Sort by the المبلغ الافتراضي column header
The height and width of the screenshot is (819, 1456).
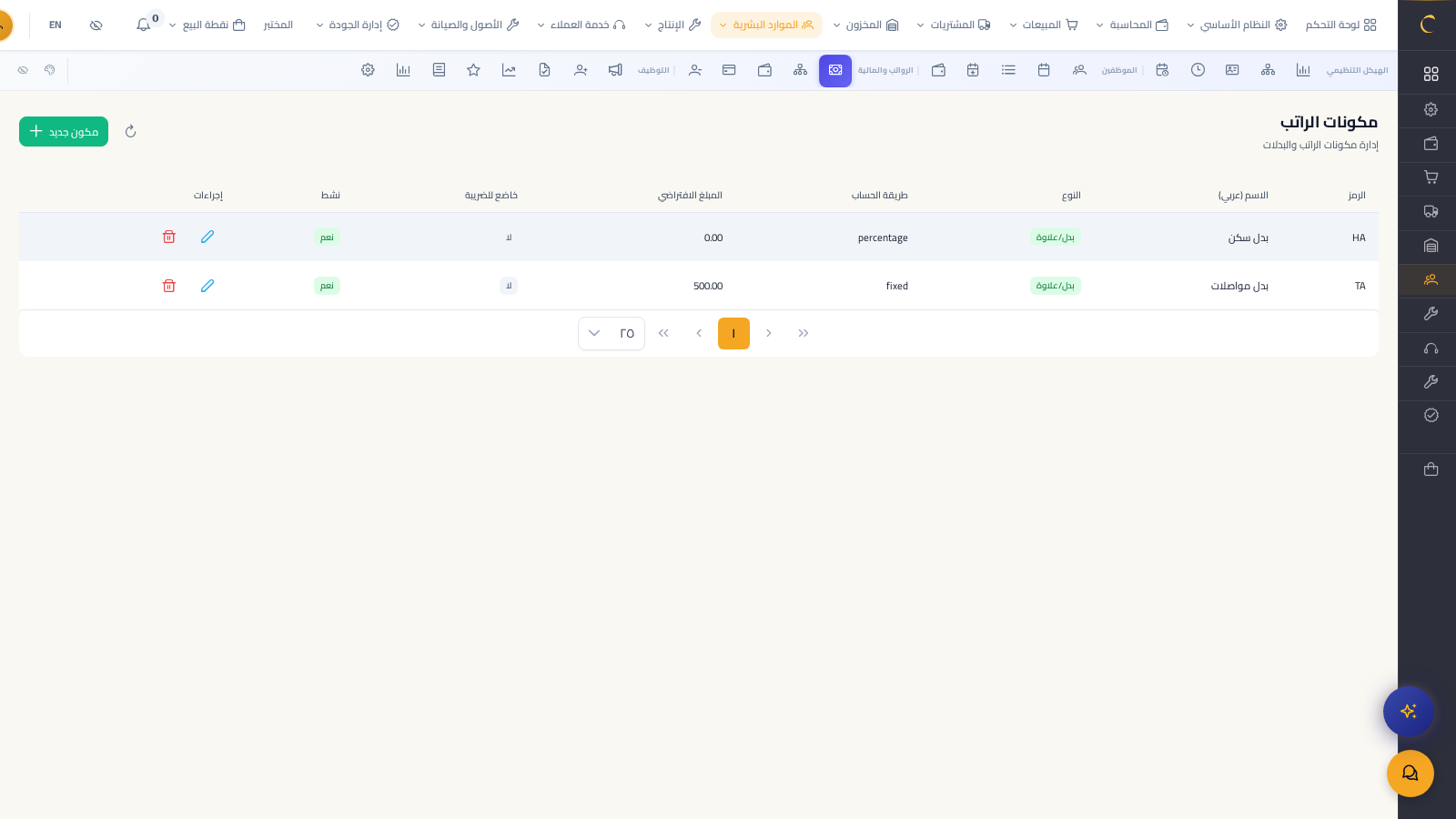[690, 196]
